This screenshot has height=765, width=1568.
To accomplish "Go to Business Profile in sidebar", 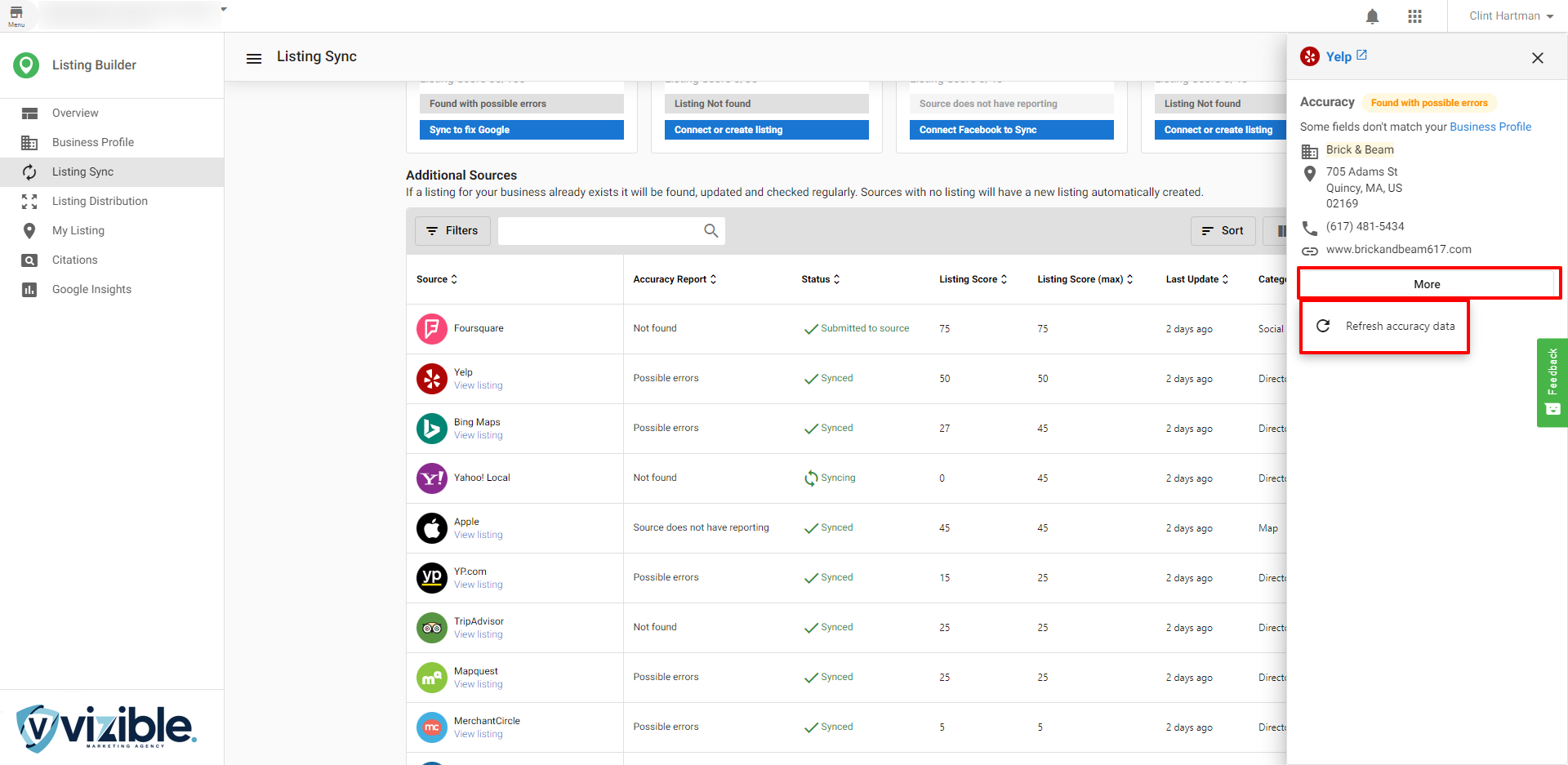I will tap(93, 143).
